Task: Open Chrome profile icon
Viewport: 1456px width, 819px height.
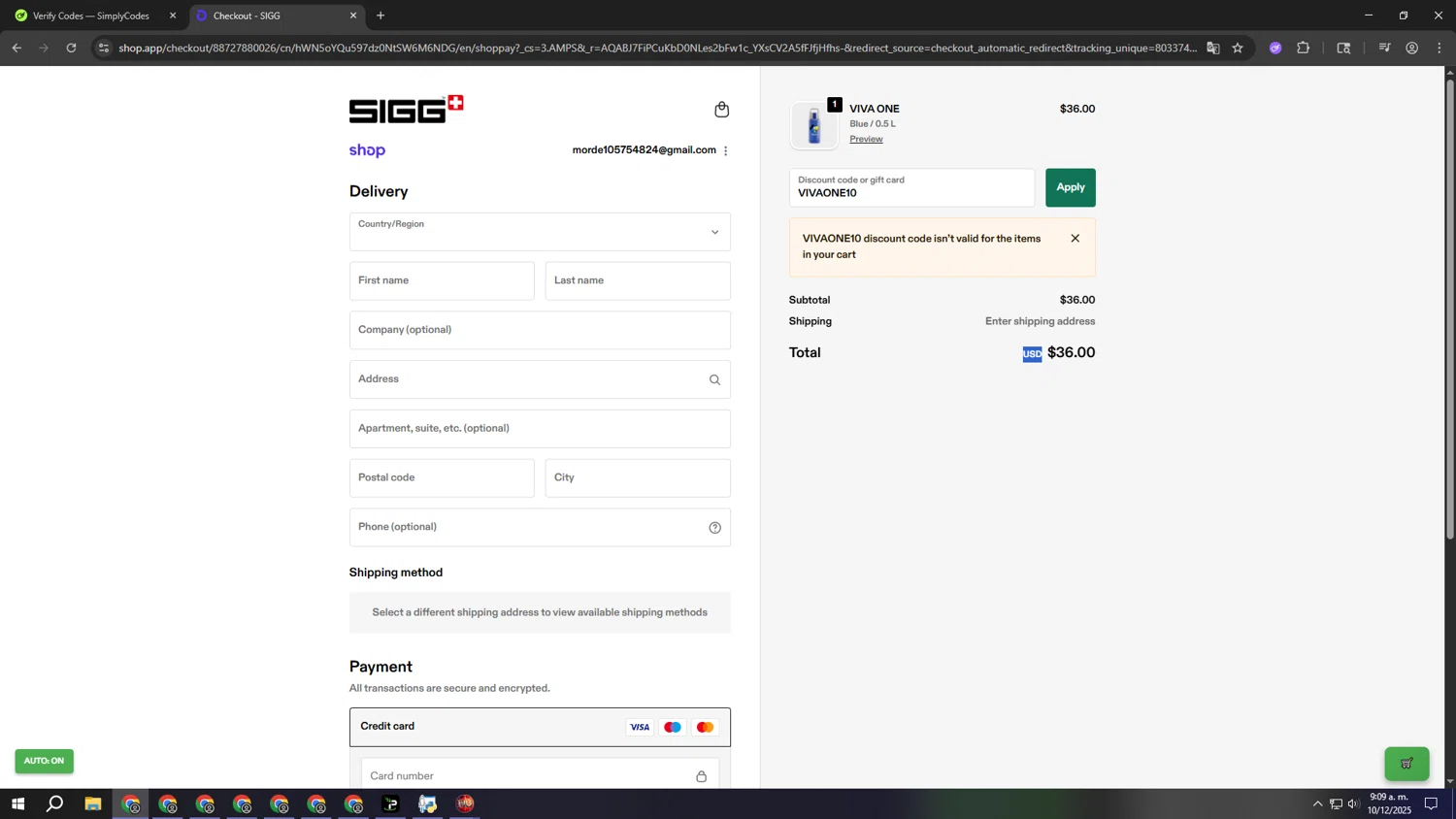Action: (x=1412, y=48)
